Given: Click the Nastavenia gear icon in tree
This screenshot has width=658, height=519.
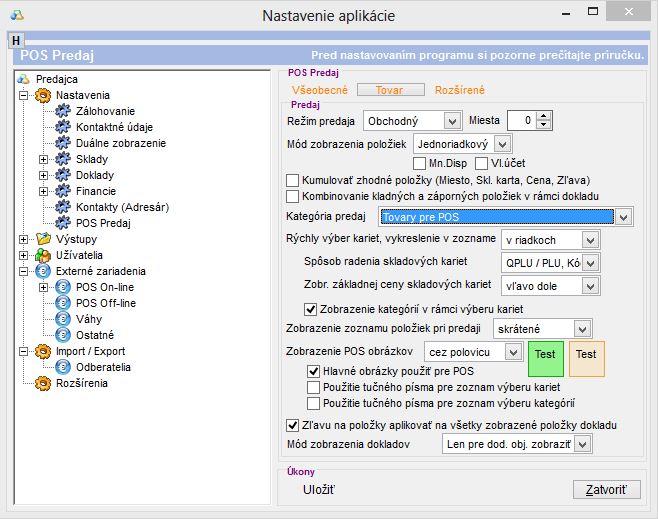Looking at the screenshot, I should pos(43,94).
